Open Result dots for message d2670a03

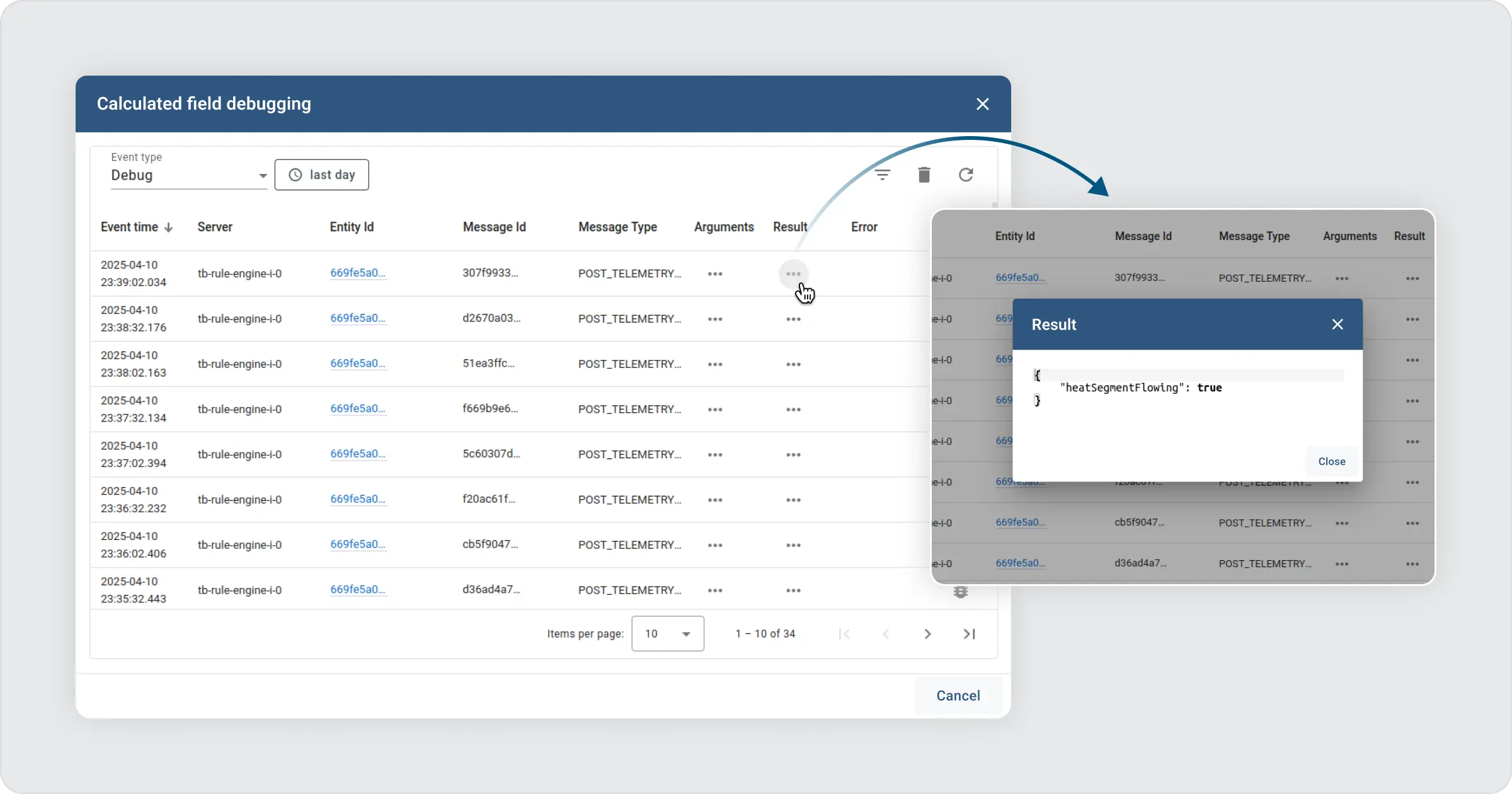coord(793,319)
